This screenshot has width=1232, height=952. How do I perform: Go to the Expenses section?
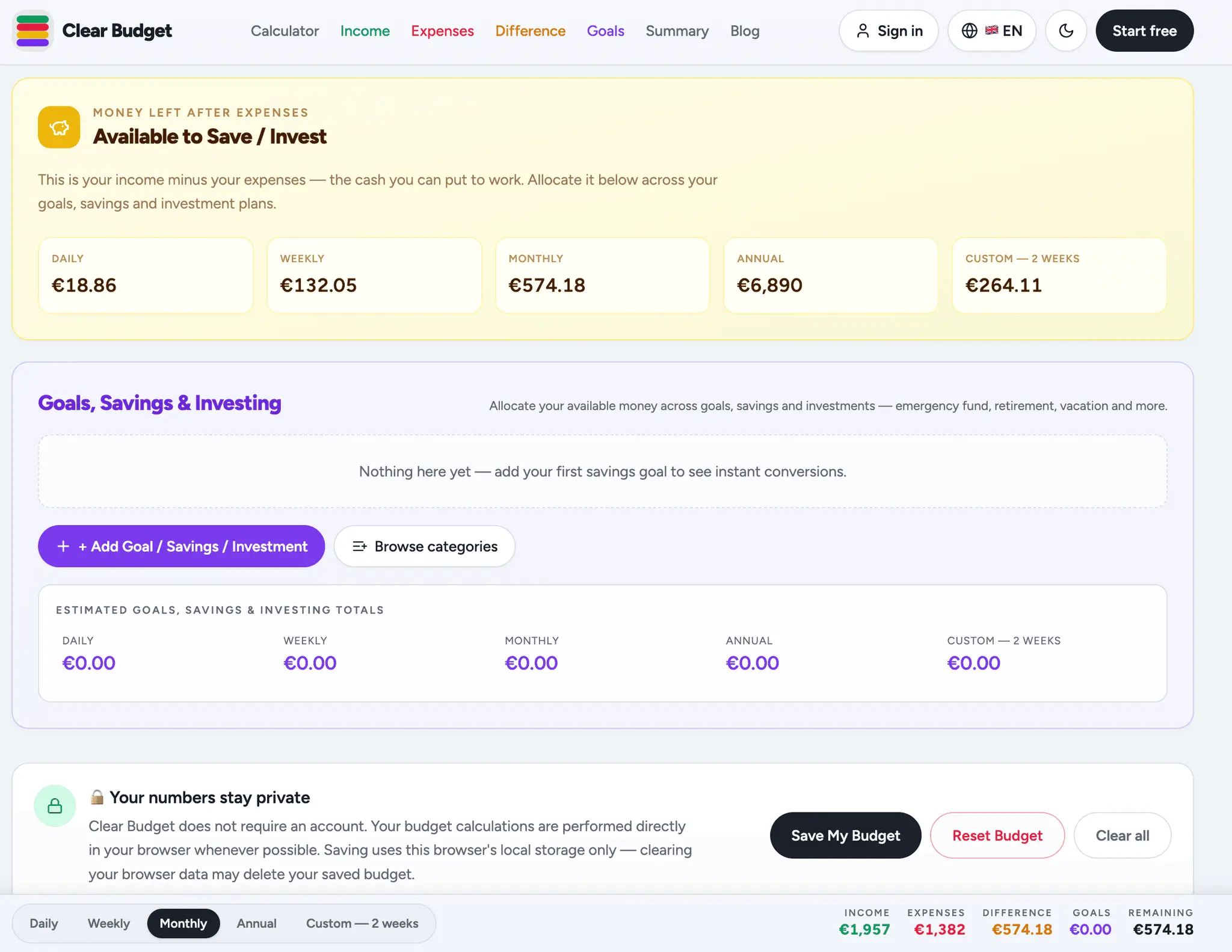click(442, 31)
